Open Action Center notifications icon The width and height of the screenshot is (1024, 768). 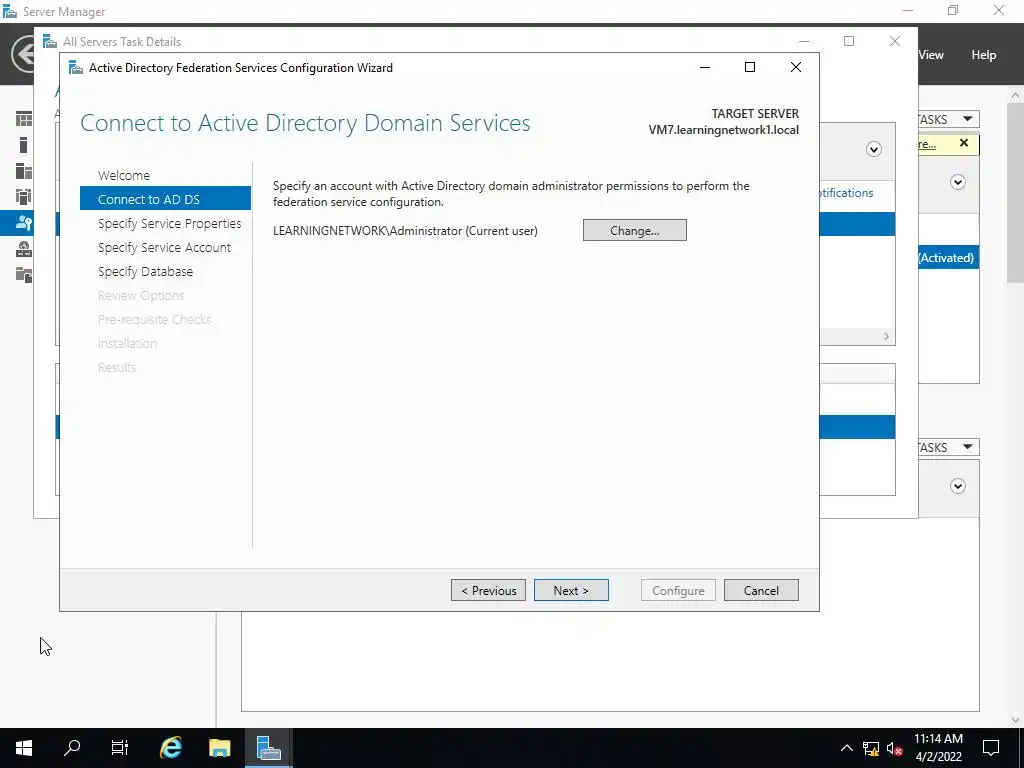pos(991,748)
